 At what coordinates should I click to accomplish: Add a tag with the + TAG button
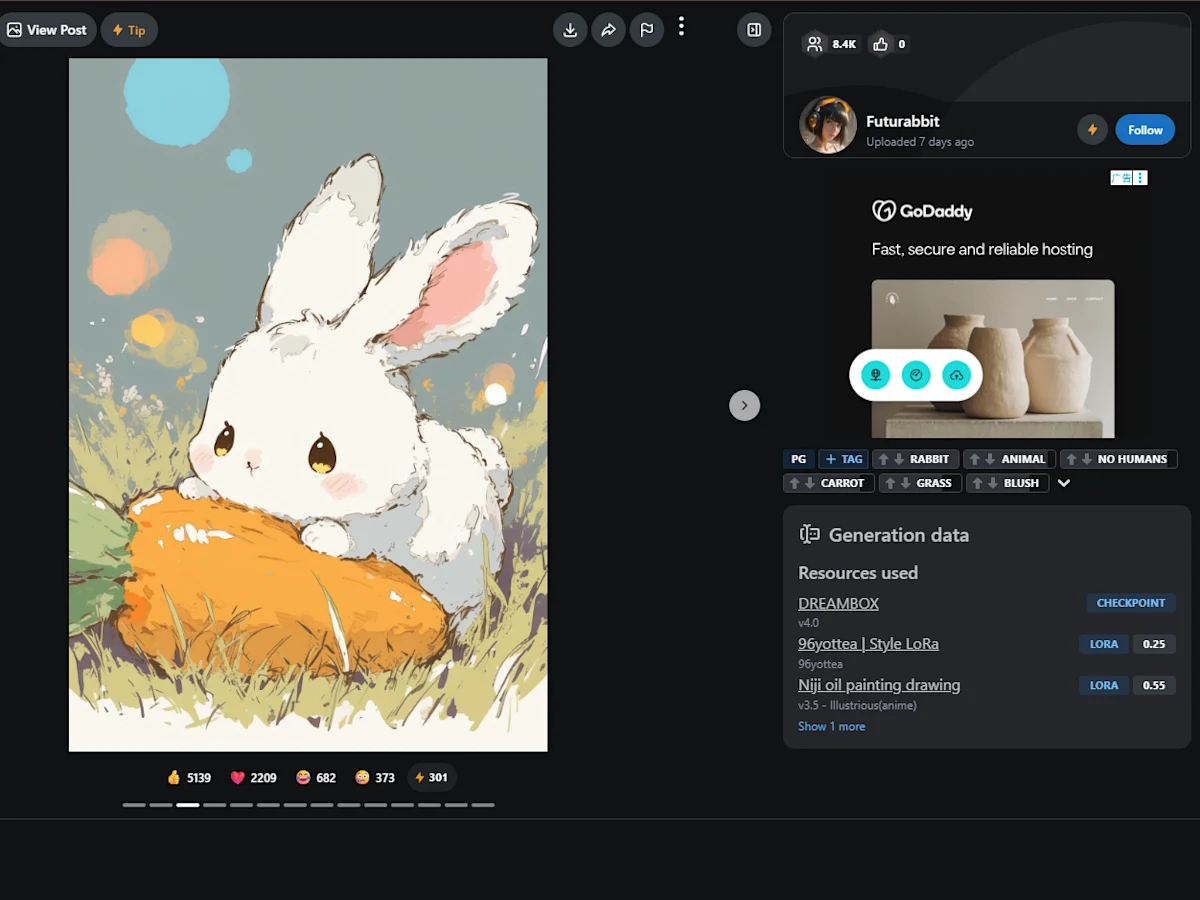tap(844, 459)
